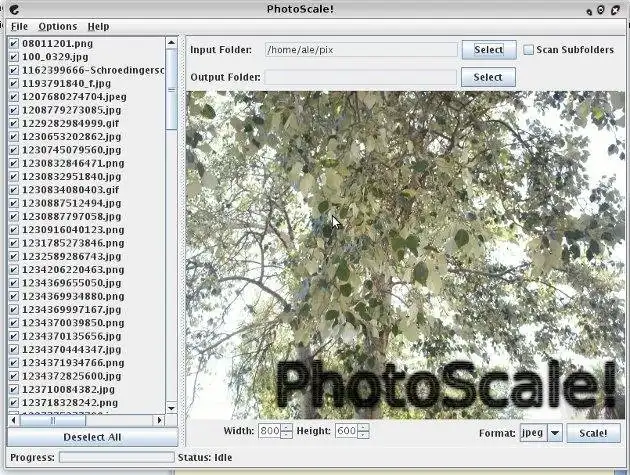Toggle checkbox for 1208779273085.jpg
Viewport: 630px width, 475px height.
pos(14,110)
